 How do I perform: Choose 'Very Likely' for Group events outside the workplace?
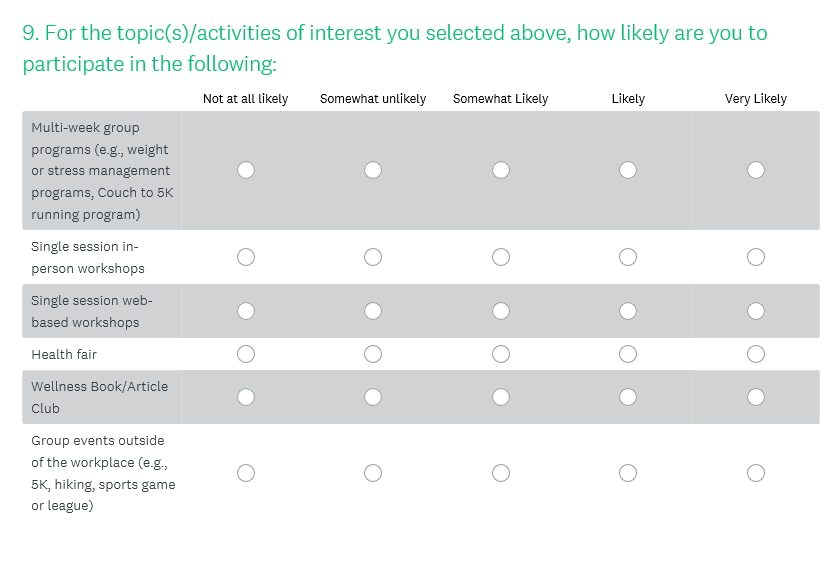[756, 473]
